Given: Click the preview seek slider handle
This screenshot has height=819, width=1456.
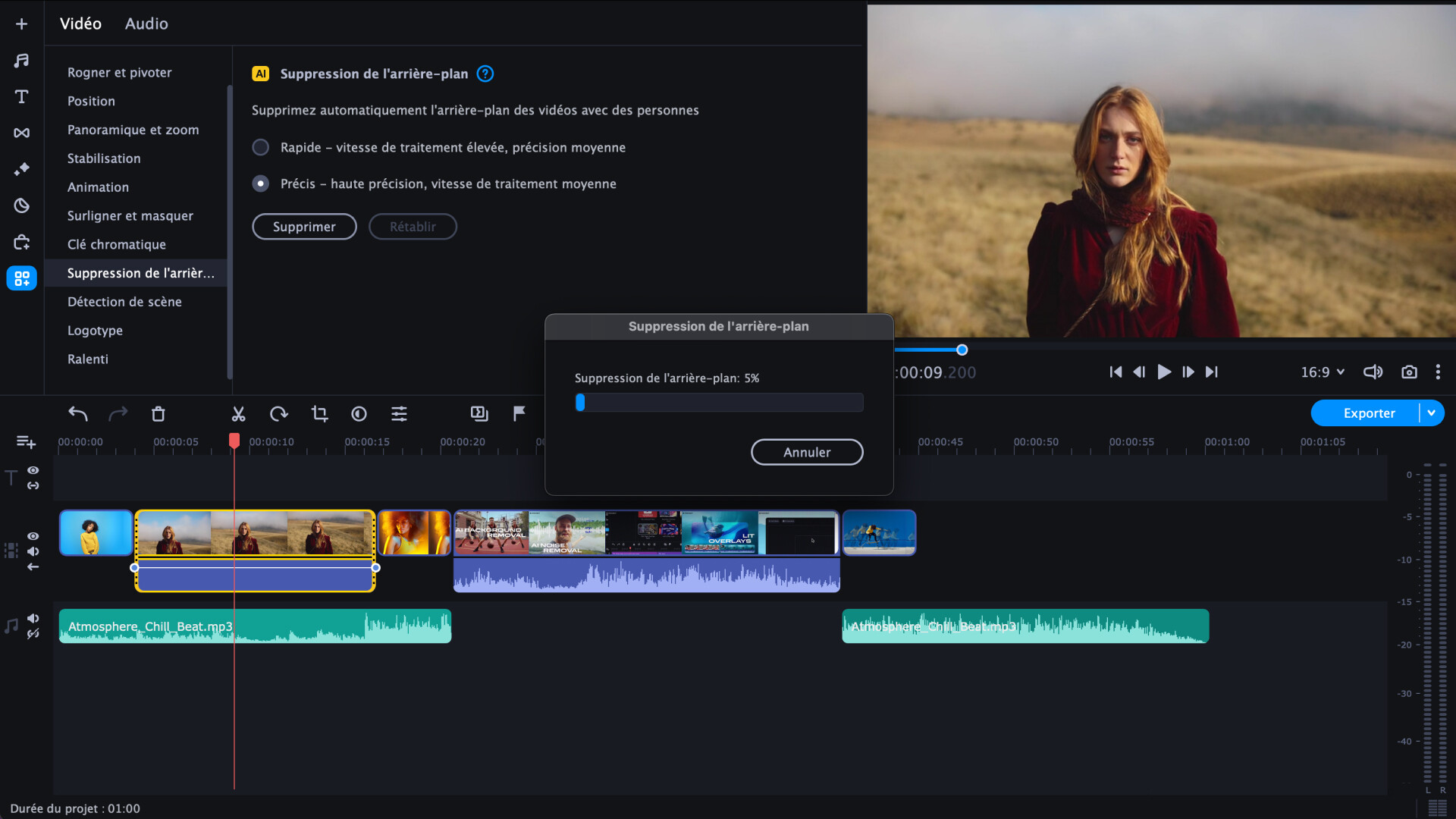Looking at the screenshot, I should [x=962, y=350].
